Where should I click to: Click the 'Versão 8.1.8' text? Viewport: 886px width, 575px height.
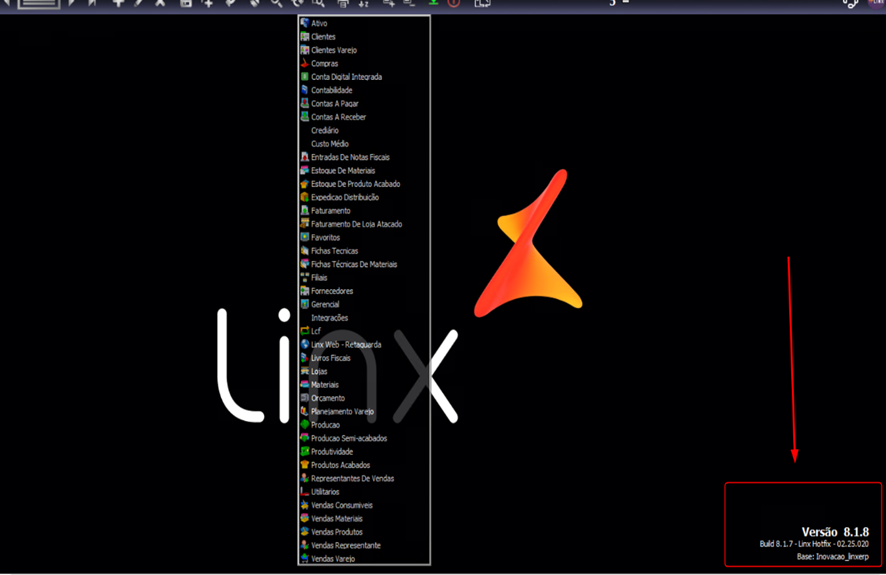[835, 532]
